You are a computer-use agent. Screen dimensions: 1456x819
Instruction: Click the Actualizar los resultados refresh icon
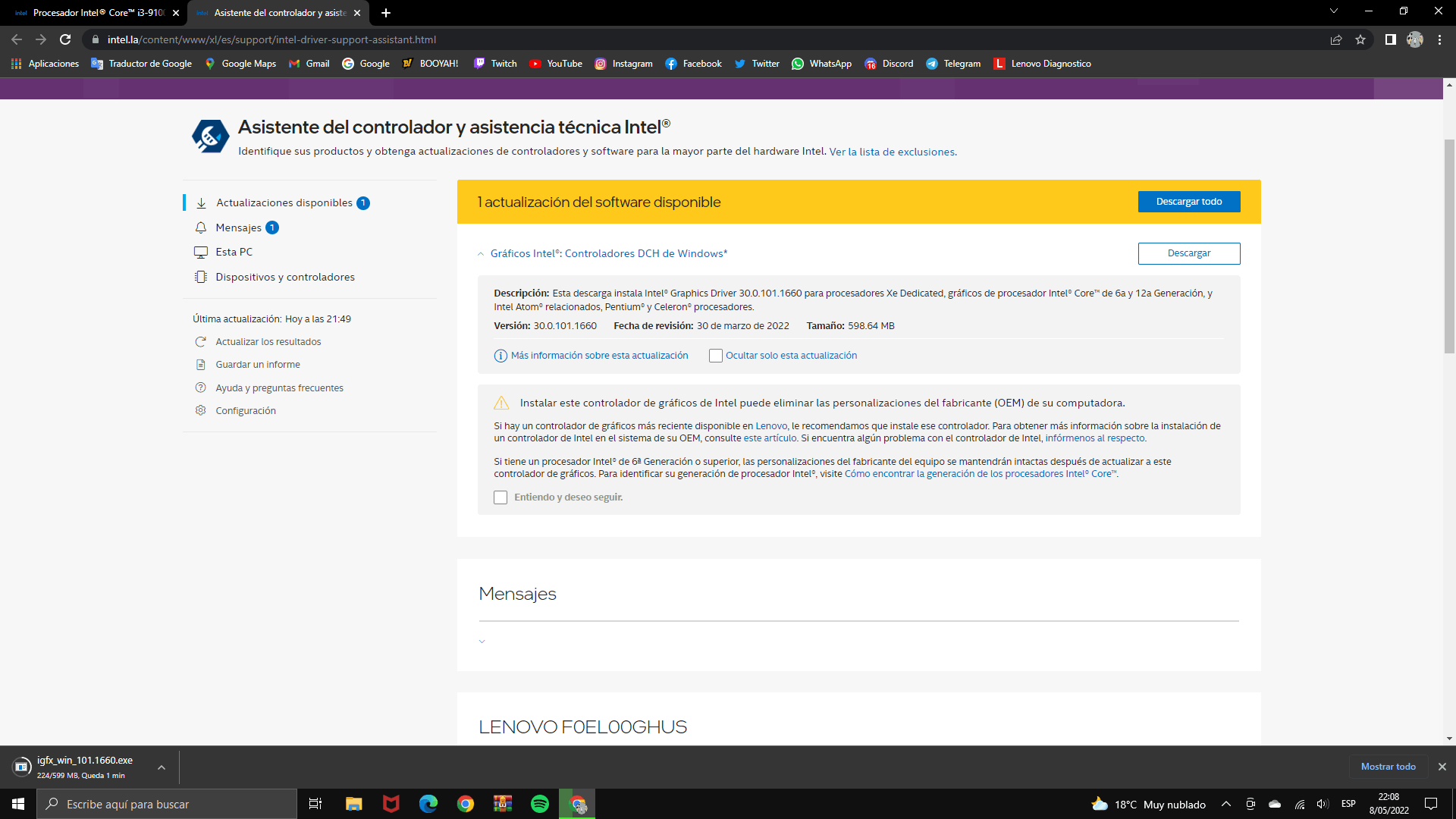point(201,342)
